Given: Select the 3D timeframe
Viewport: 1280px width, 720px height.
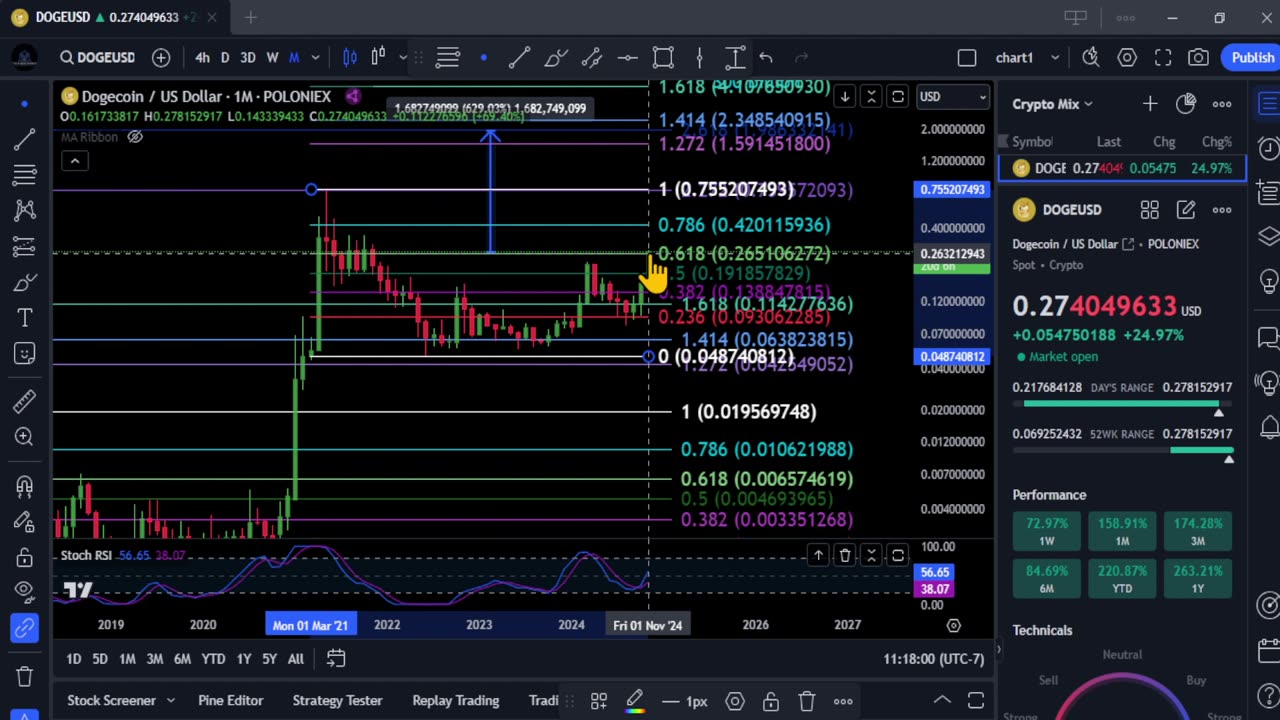Looking at the screenshot, I should [247, 58].
